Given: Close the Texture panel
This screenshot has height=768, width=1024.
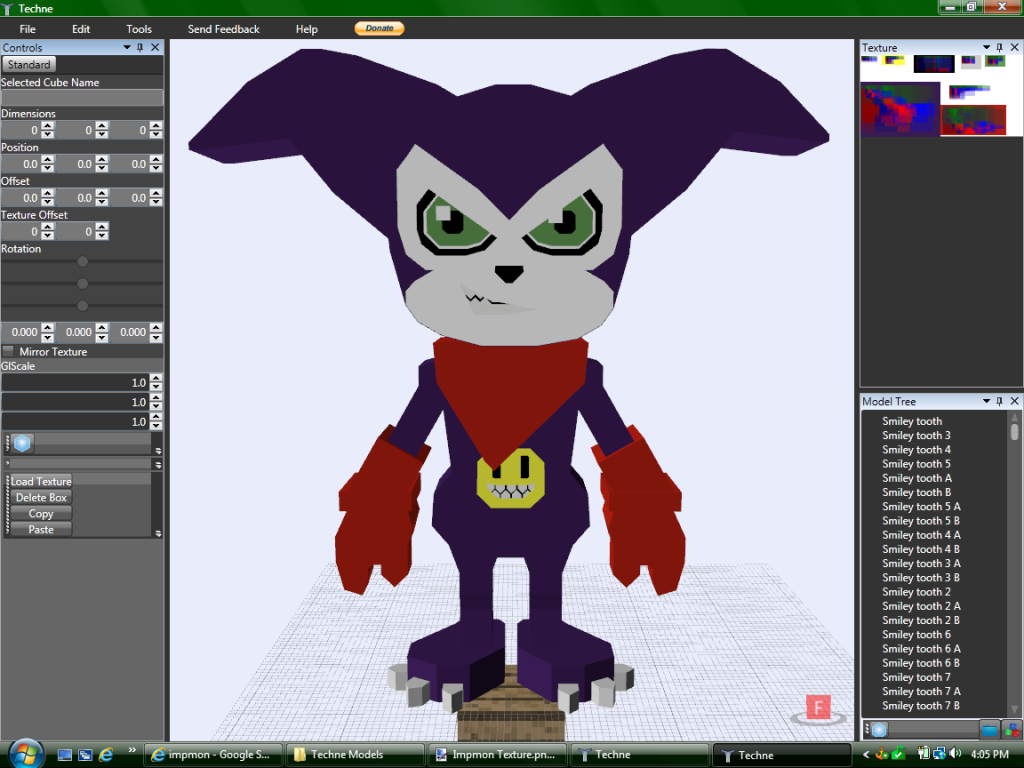Looking at the screenshot, I should click(1014, 48).
